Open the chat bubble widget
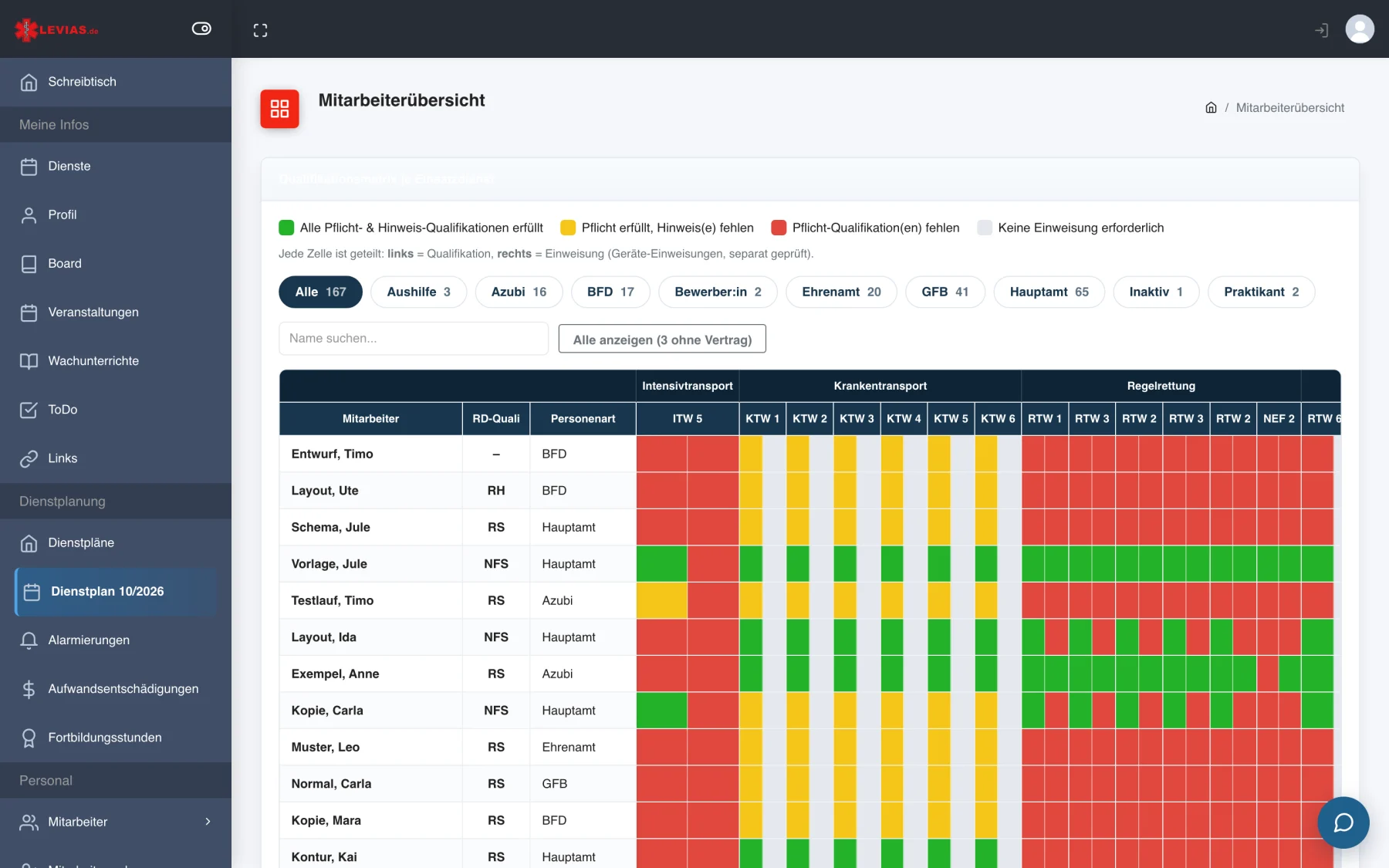The width and height of the screenshot is (1389, 868). (1343, 822)
